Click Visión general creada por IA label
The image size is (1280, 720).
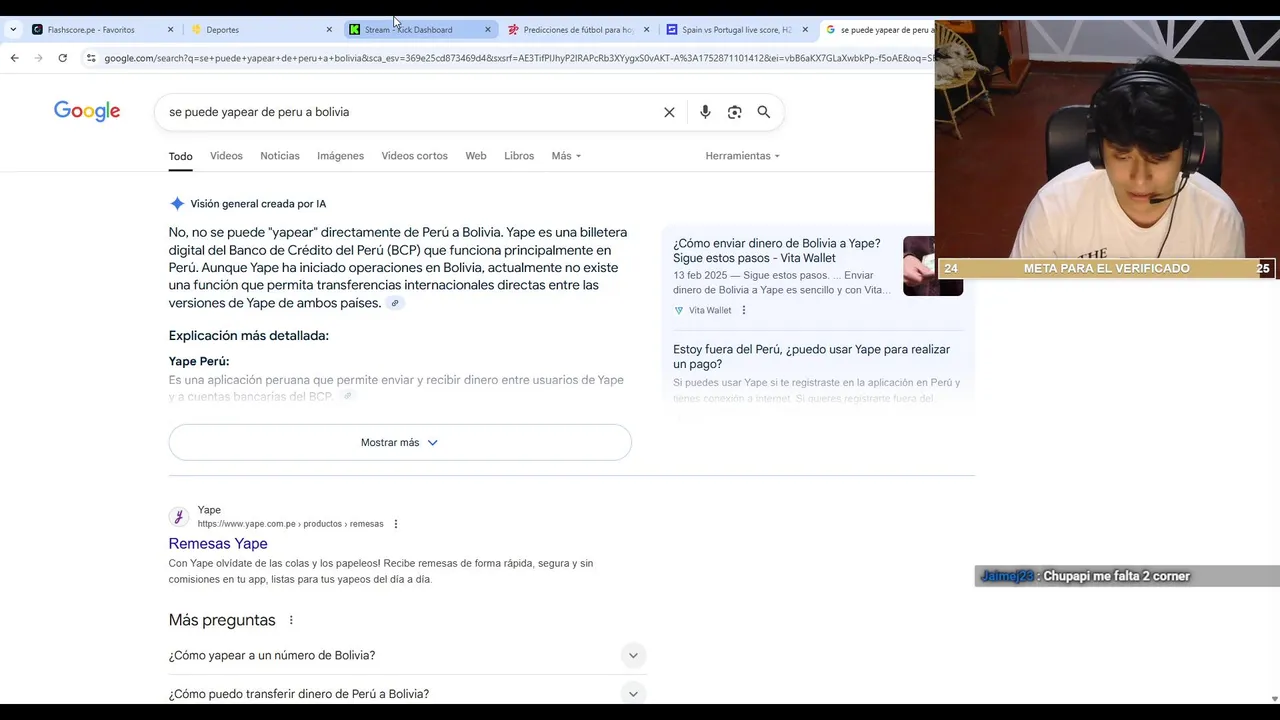(258, 204)
